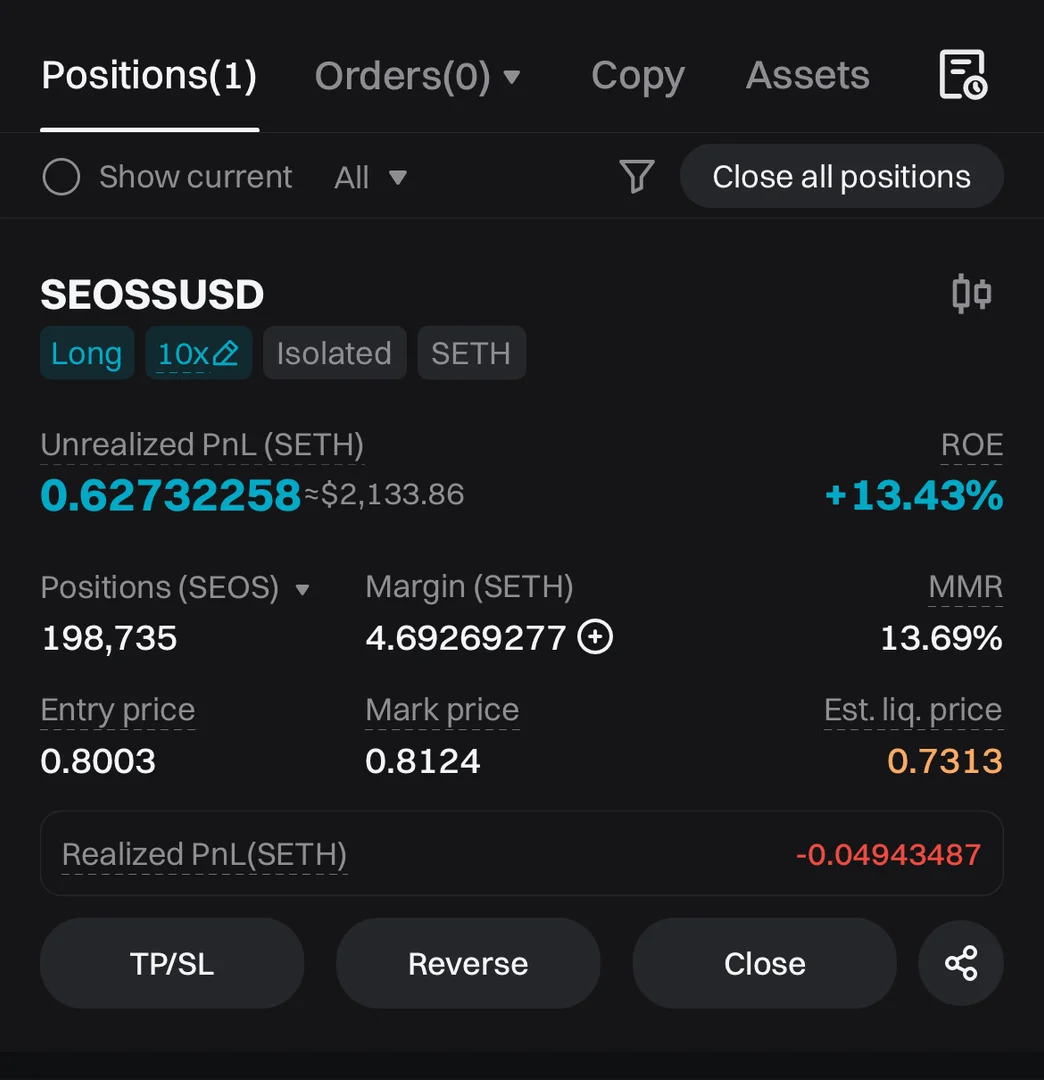1044x1080 pixels.
Task: Open the SEOSSUSD candlestick chart icon
Action: coord(971,294)
